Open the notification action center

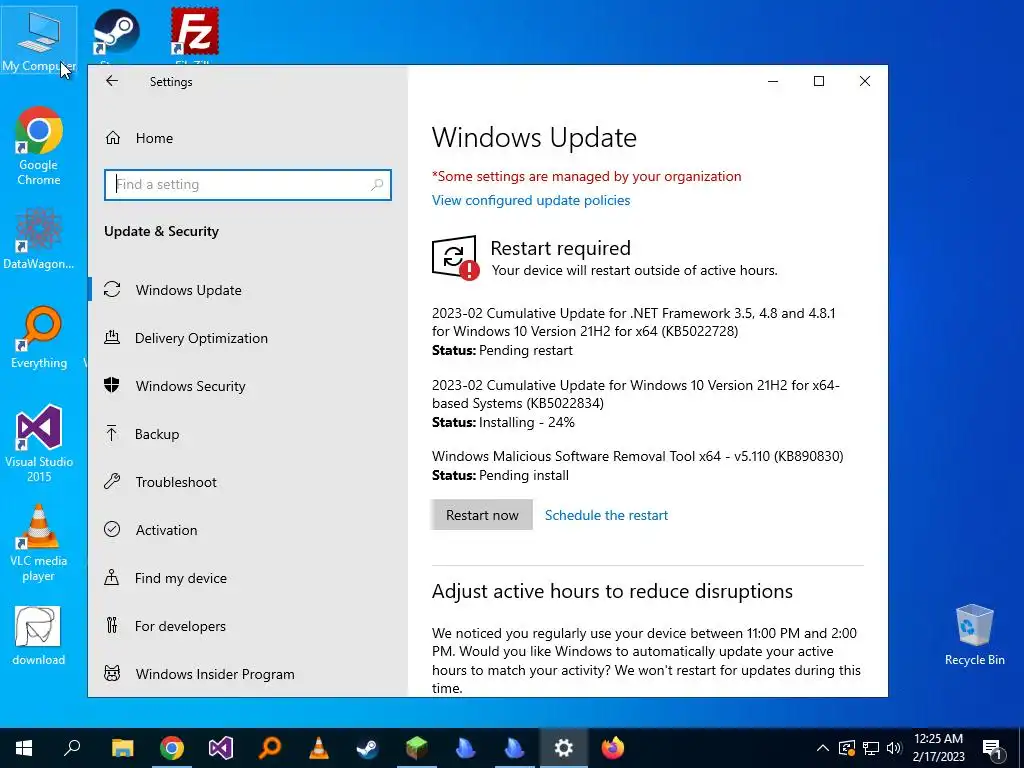coord(993,748)
